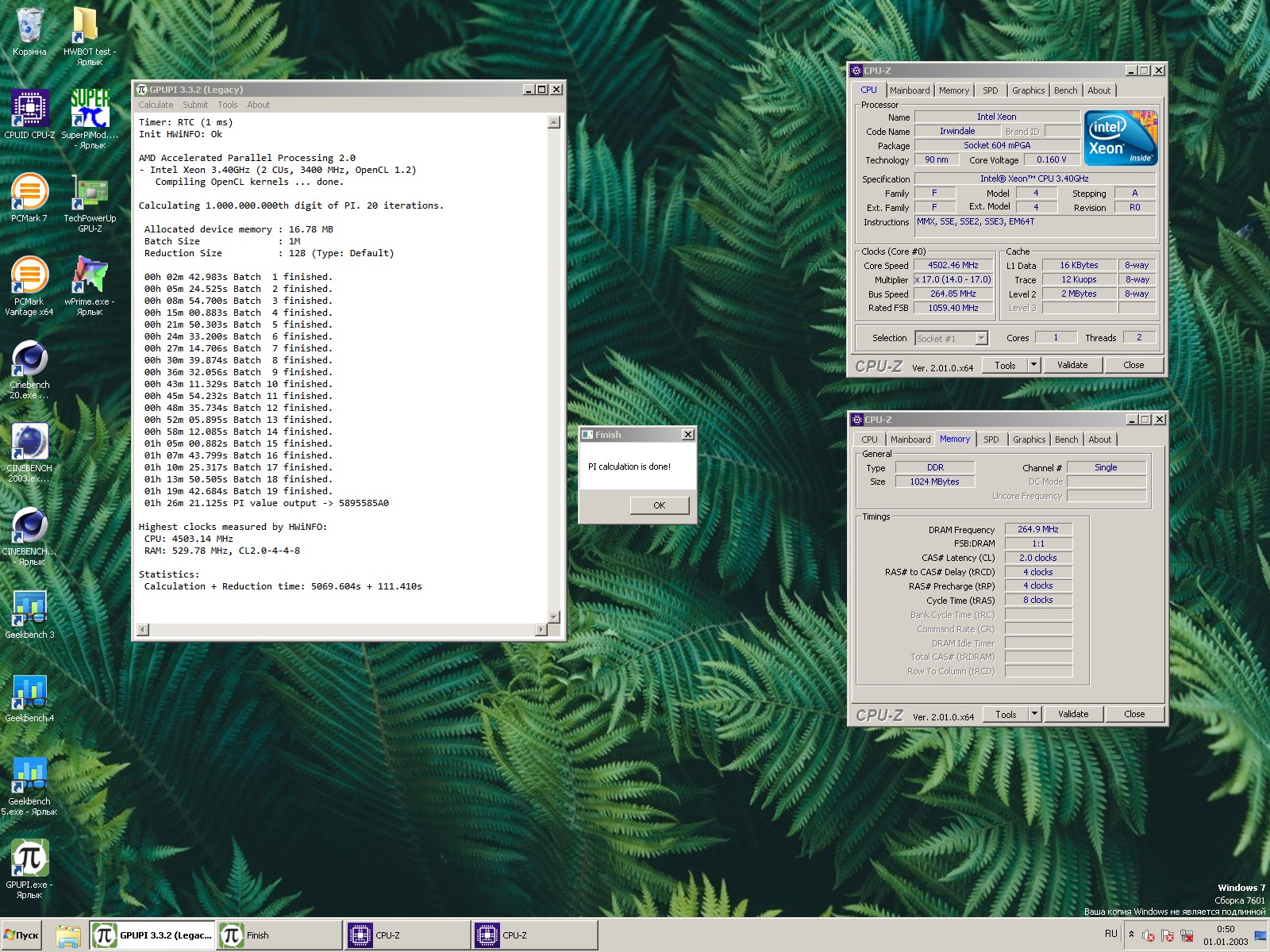Select the CPU tab in the lower CPU-Z window

(x=869, y=440)
